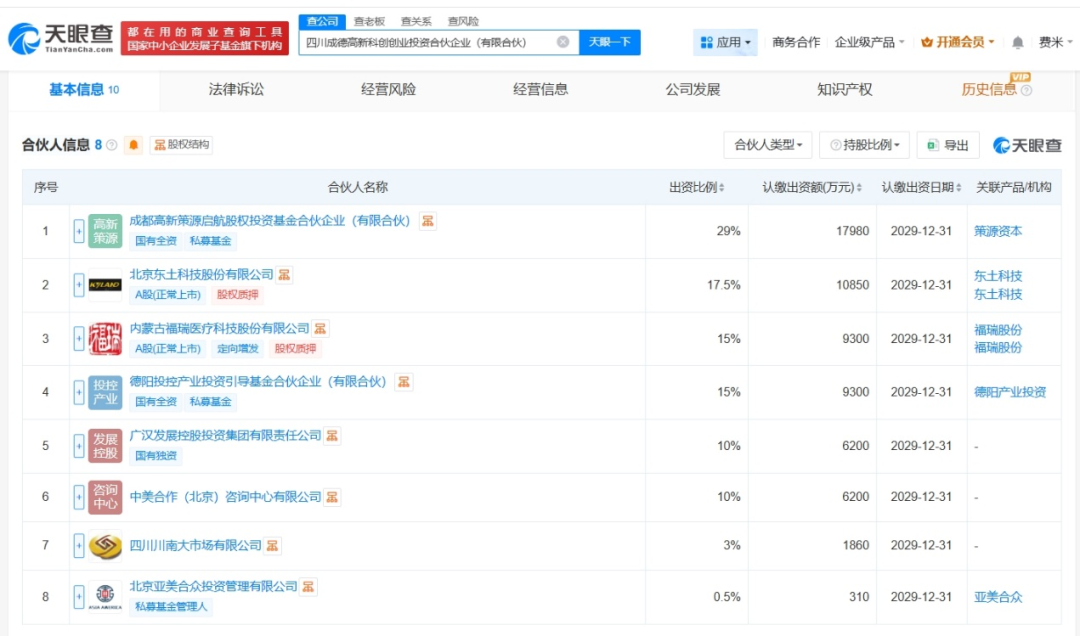Open the 咨询中心 logo in row 6

click(x=105, y=497)
